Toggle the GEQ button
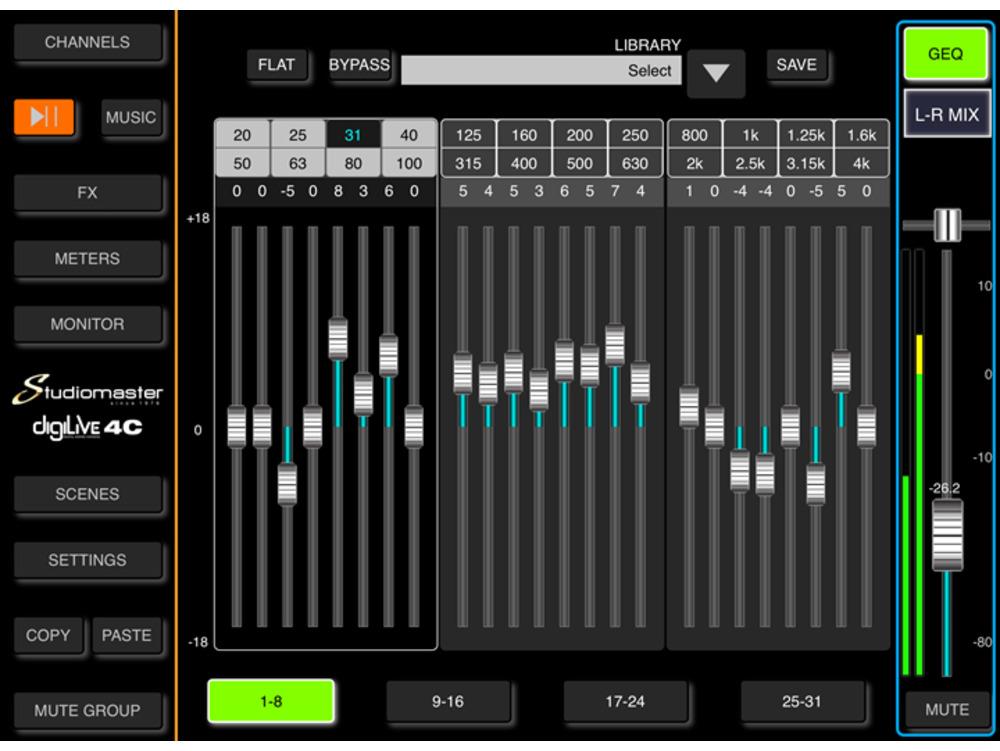1000x751 pixels. pos(945,54)
